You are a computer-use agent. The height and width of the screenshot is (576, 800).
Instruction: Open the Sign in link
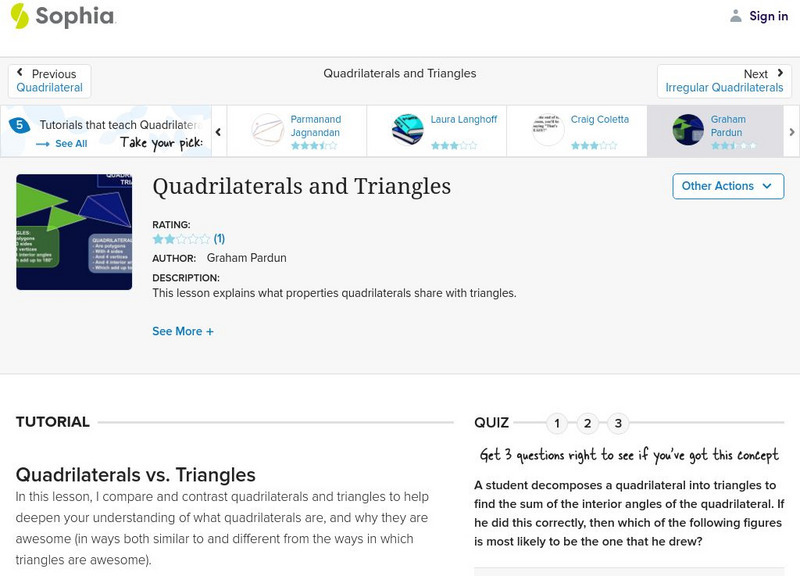pos(768,16)
